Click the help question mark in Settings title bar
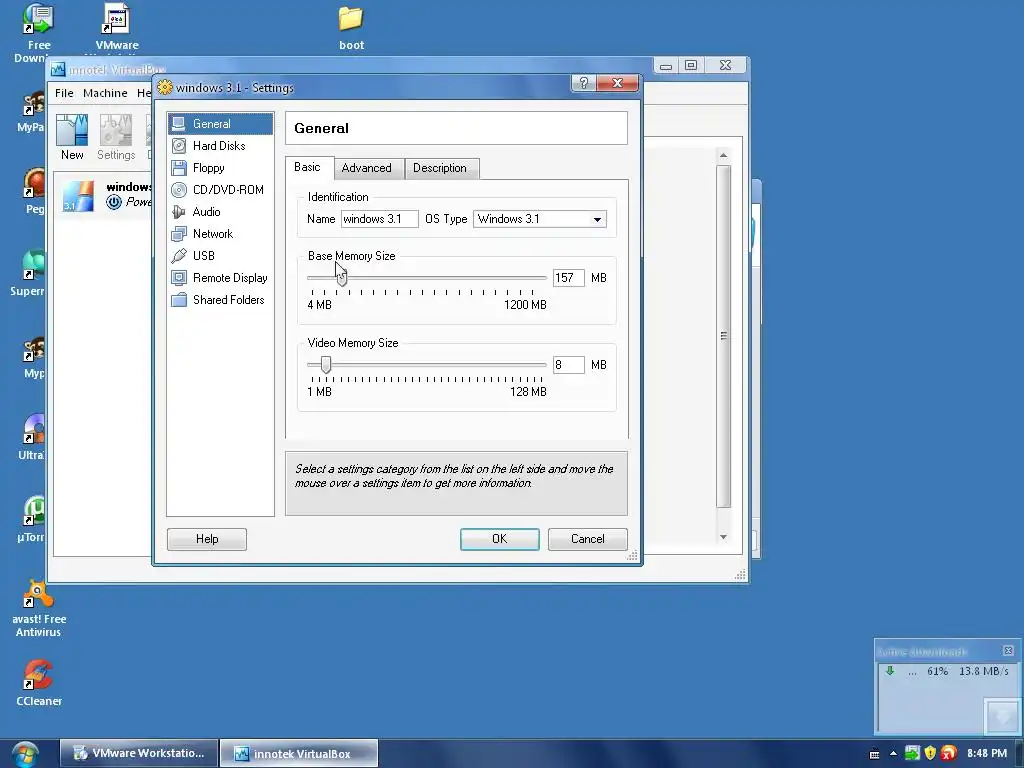 tap(584, 83)
